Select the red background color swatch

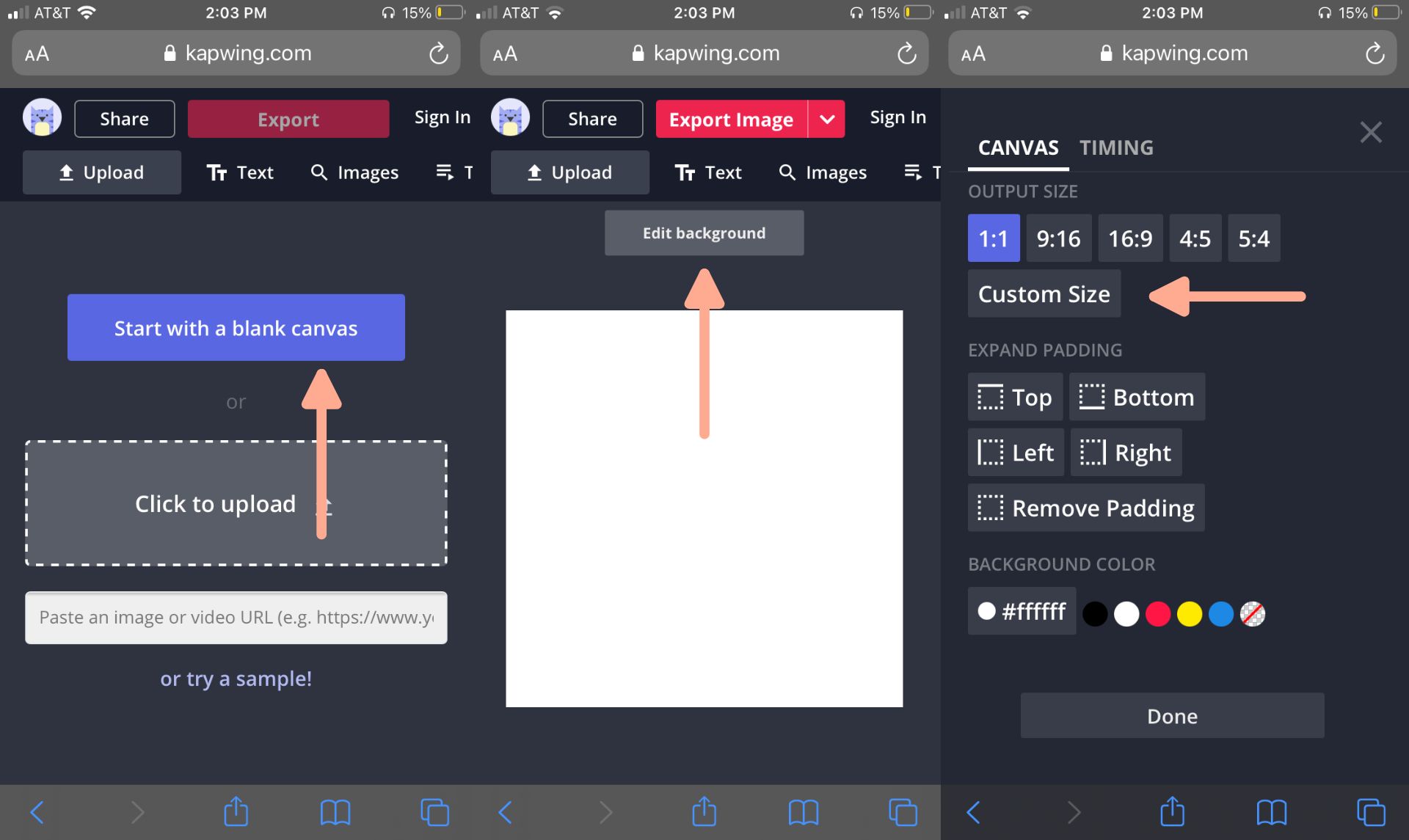click(x=1158, y=613)
